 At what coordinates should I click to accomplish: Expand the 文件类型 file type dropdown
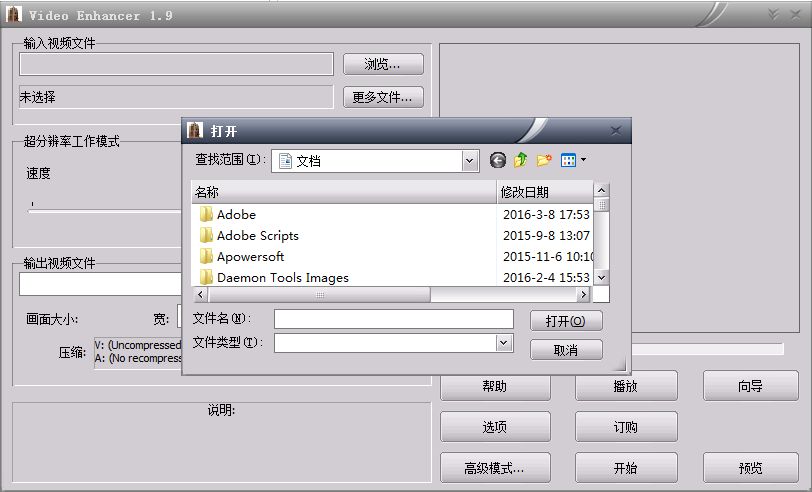coord(503,343)
